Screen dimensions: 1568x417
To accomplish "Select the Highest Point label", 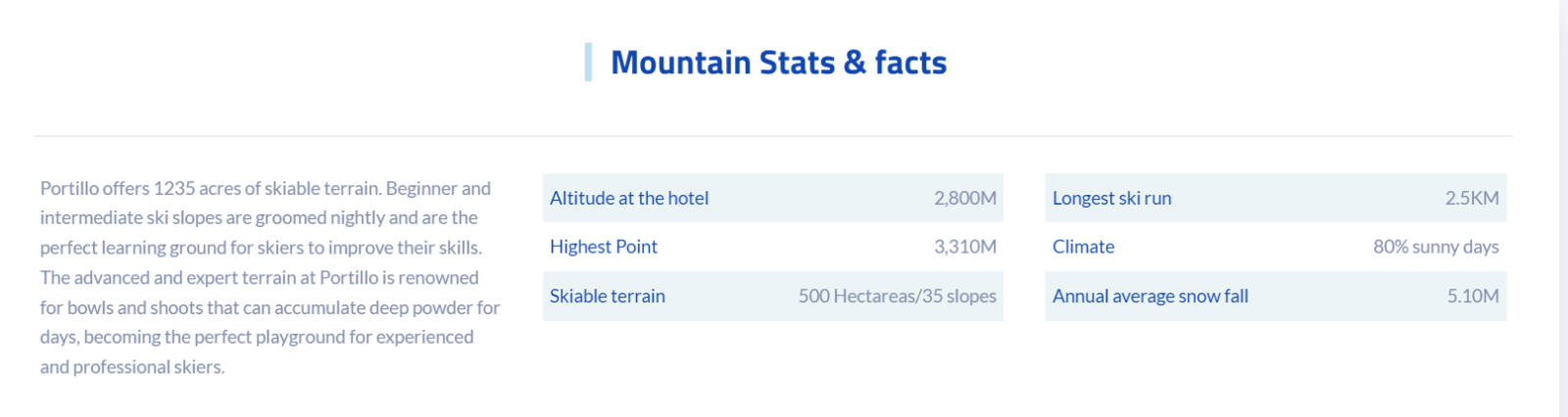I will click(x=604, y=247).
